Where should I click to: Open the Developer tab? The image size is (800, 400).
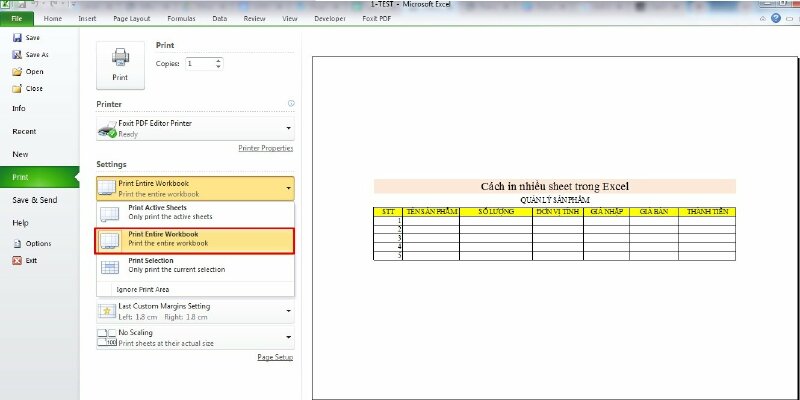pyautogui.click(x=330, y=19)
